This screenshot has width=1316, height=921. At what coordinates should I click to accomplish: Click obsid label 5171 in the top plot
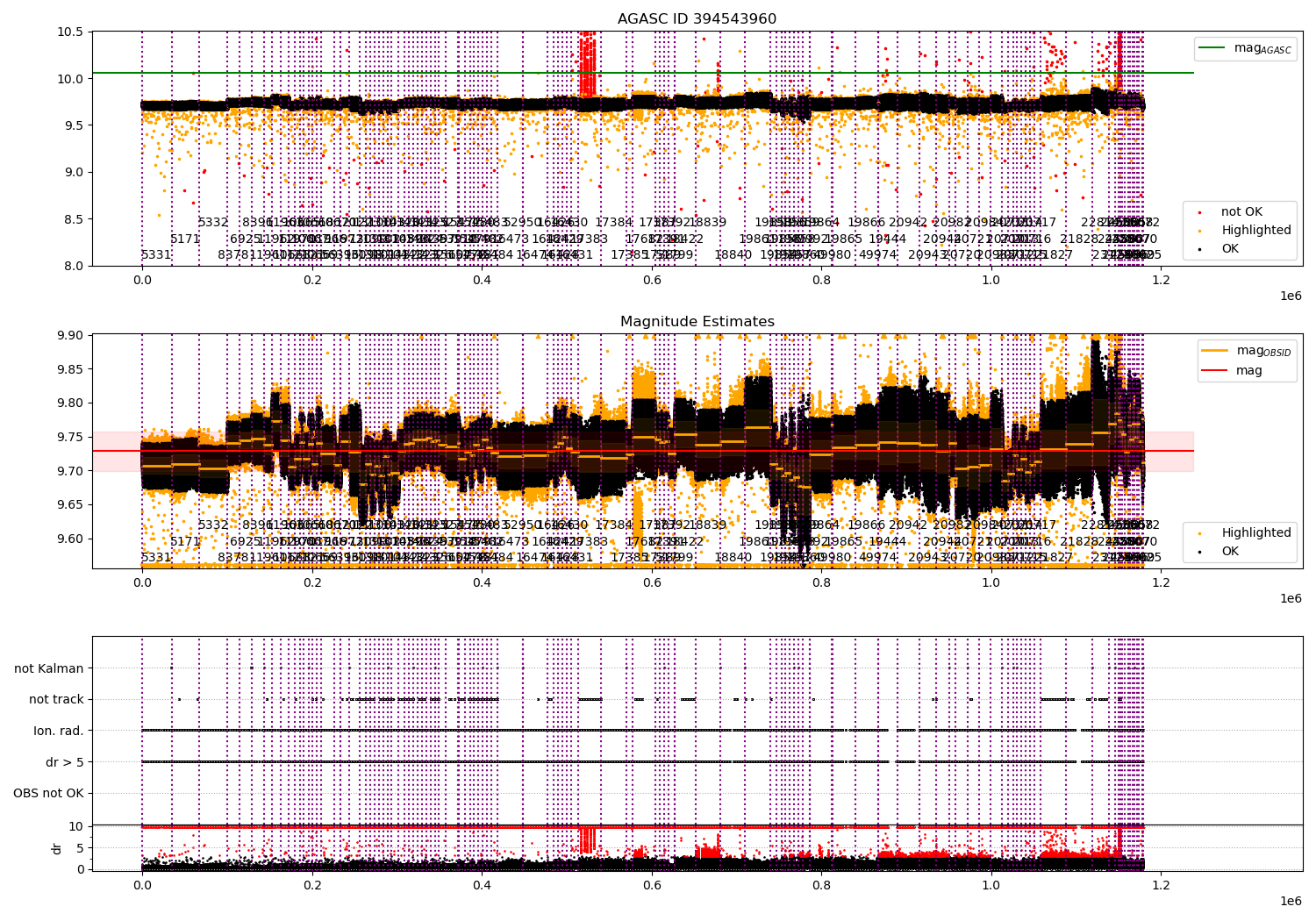click(x=185, y=239)
